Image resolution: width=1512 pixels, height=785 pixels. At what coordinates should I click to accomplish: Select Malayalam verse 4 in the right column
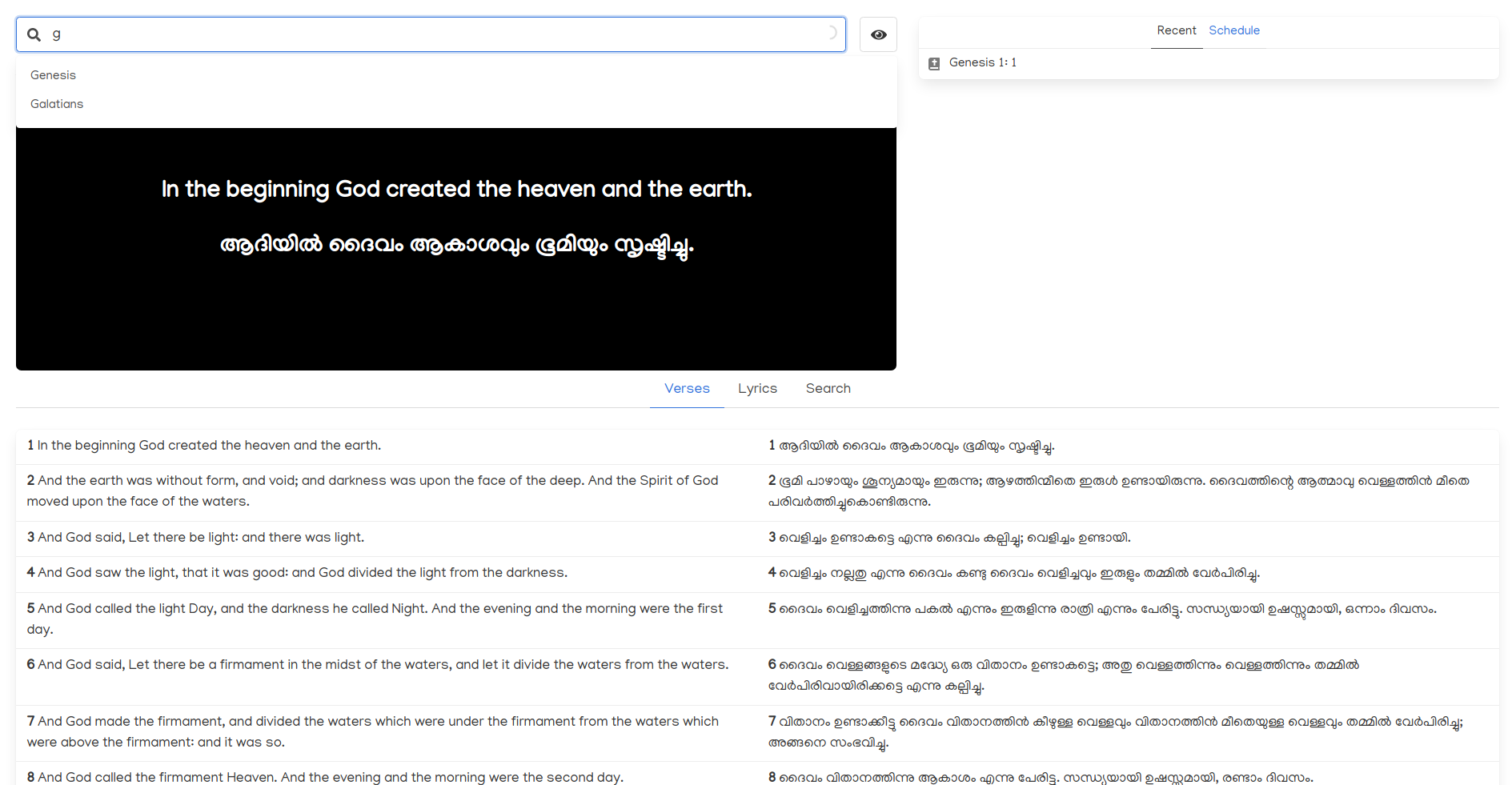pyautogui.click(x=1128, y=573)
